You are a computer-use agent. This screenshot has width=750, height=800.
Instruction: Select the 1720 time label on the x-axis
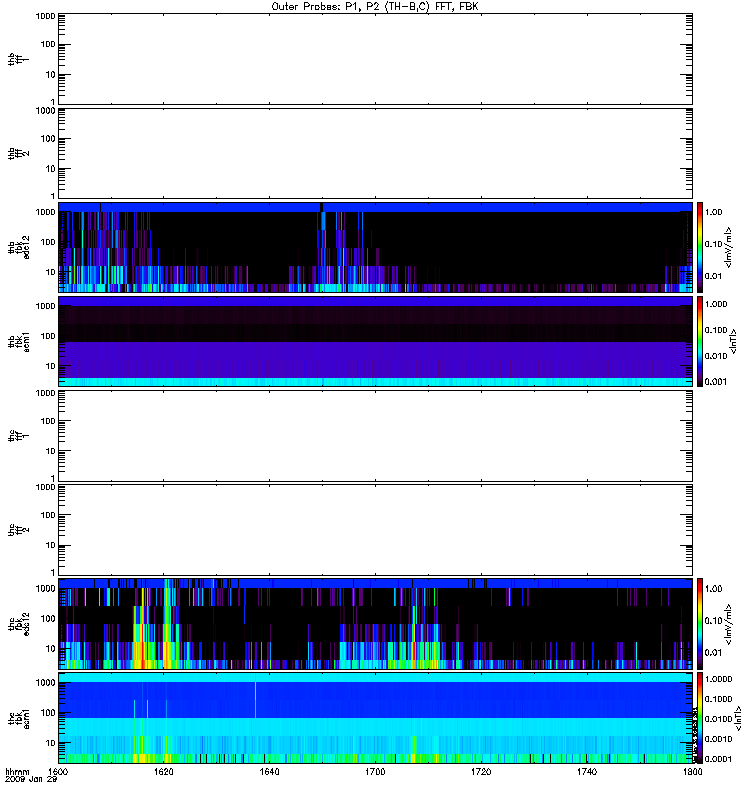tap(481, 772)
